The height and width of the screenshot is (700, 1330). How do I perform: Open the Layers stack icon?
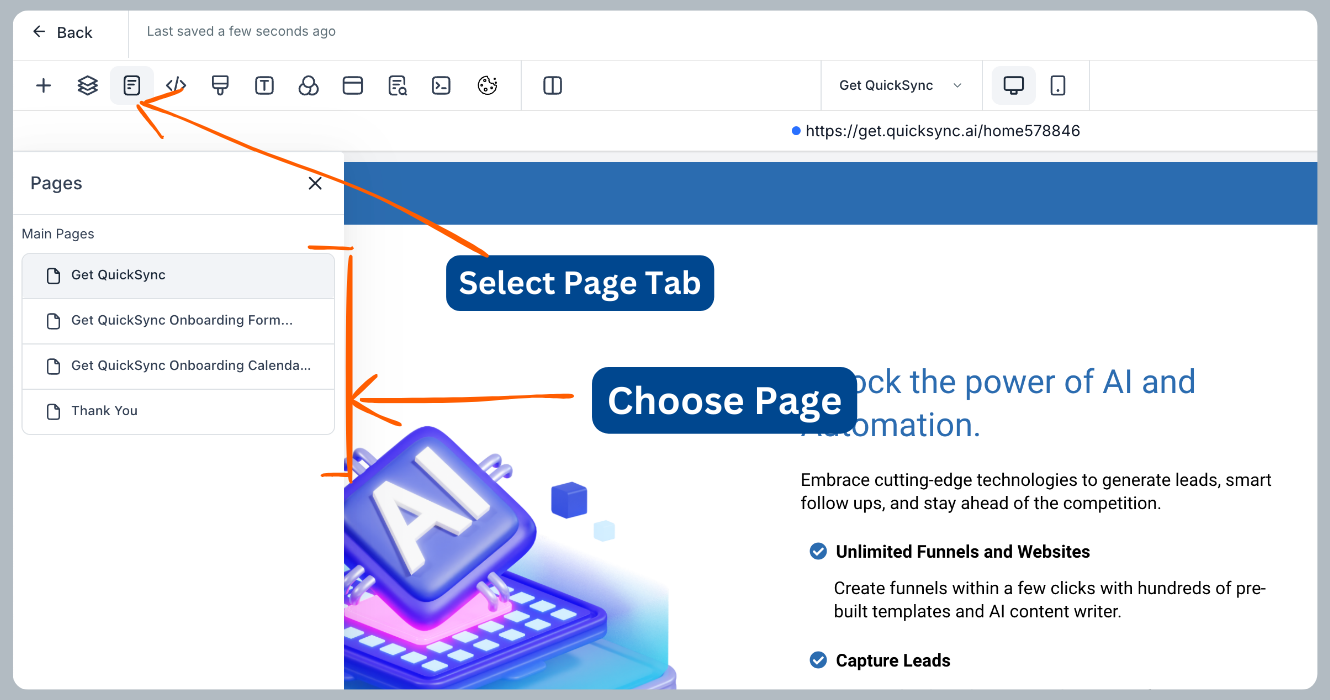[88, 86]
